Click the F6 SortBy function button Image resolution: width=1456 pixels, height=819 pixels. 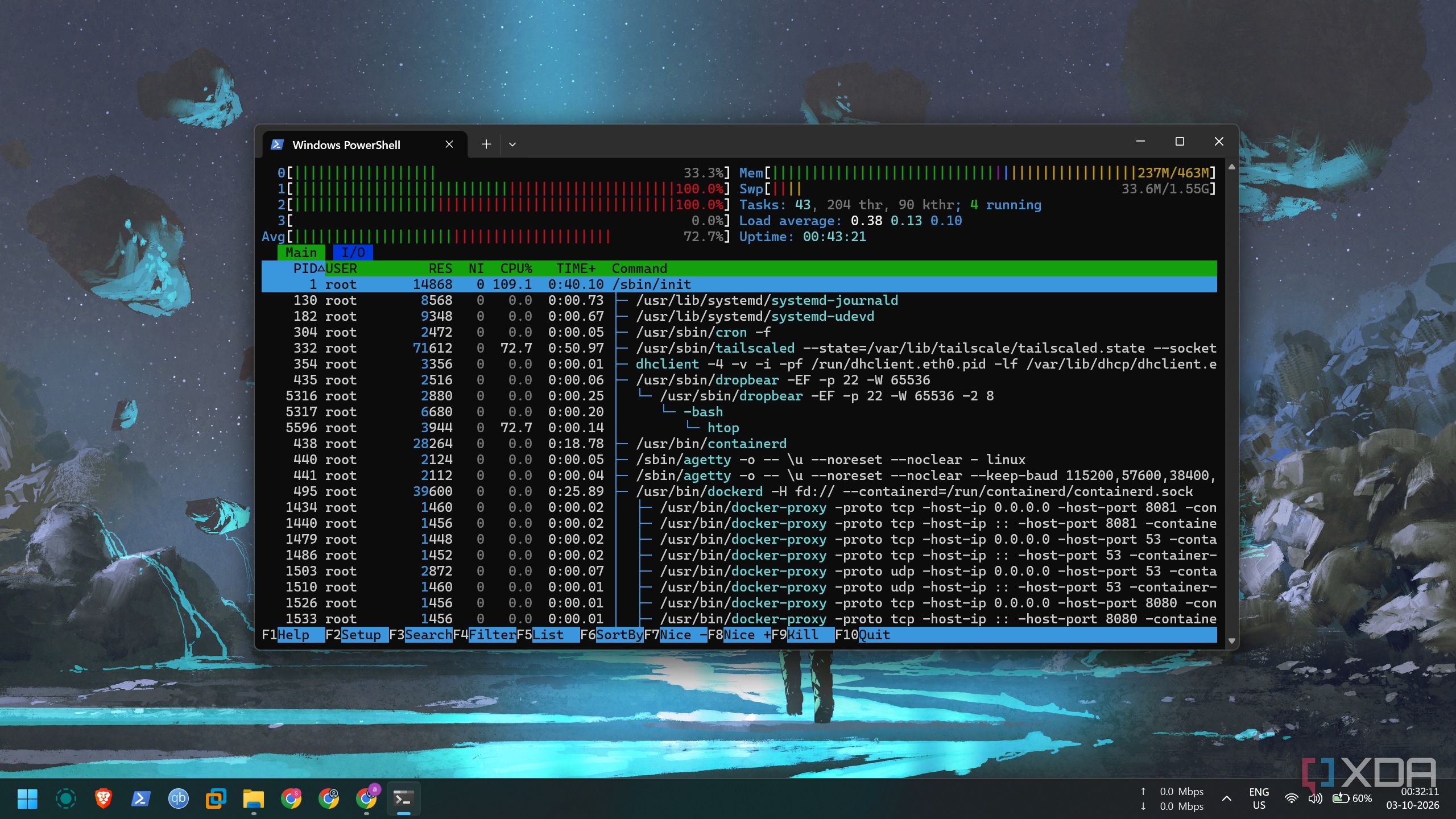(x=611, y=635)
